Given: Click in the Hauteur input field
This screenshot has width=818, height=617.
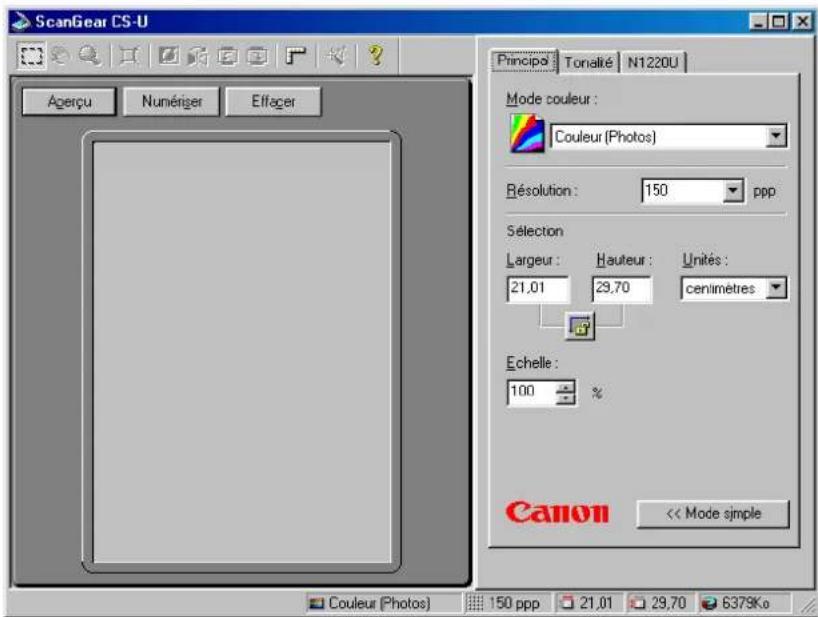Looking at the screenshot, I should coord(622,288).
